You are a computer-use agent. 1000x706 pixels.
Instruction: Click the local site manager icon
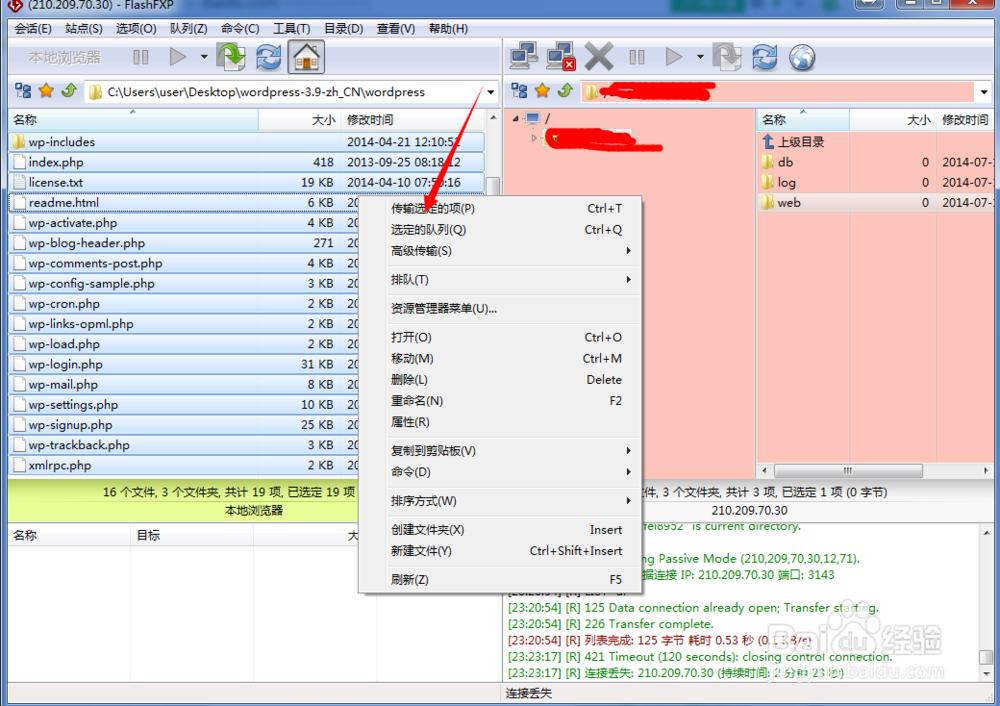pyautogui.click(x=23, y=91)
